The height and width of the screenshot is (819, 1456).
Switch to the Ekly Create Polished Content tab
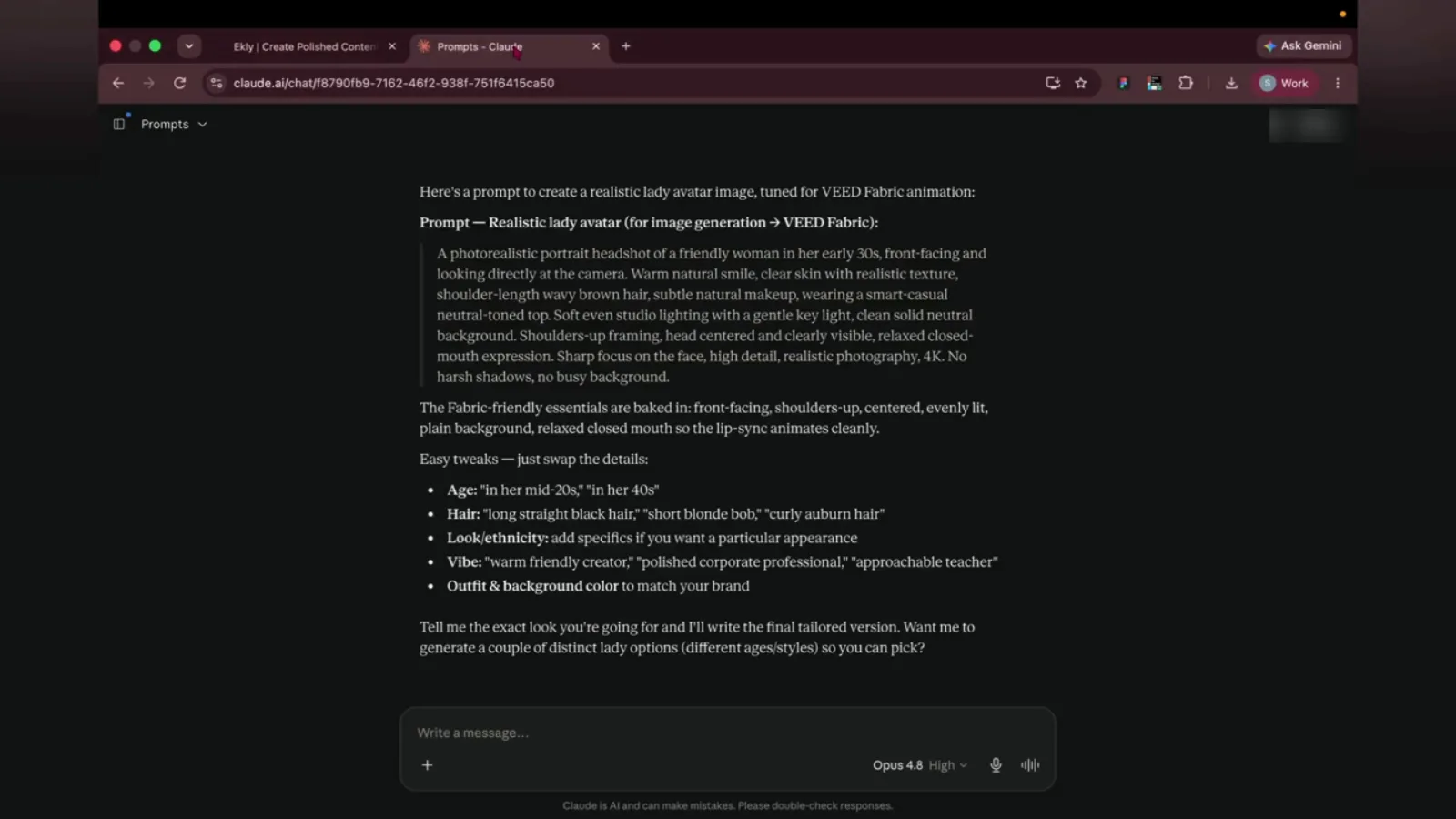tap(304, 46)
